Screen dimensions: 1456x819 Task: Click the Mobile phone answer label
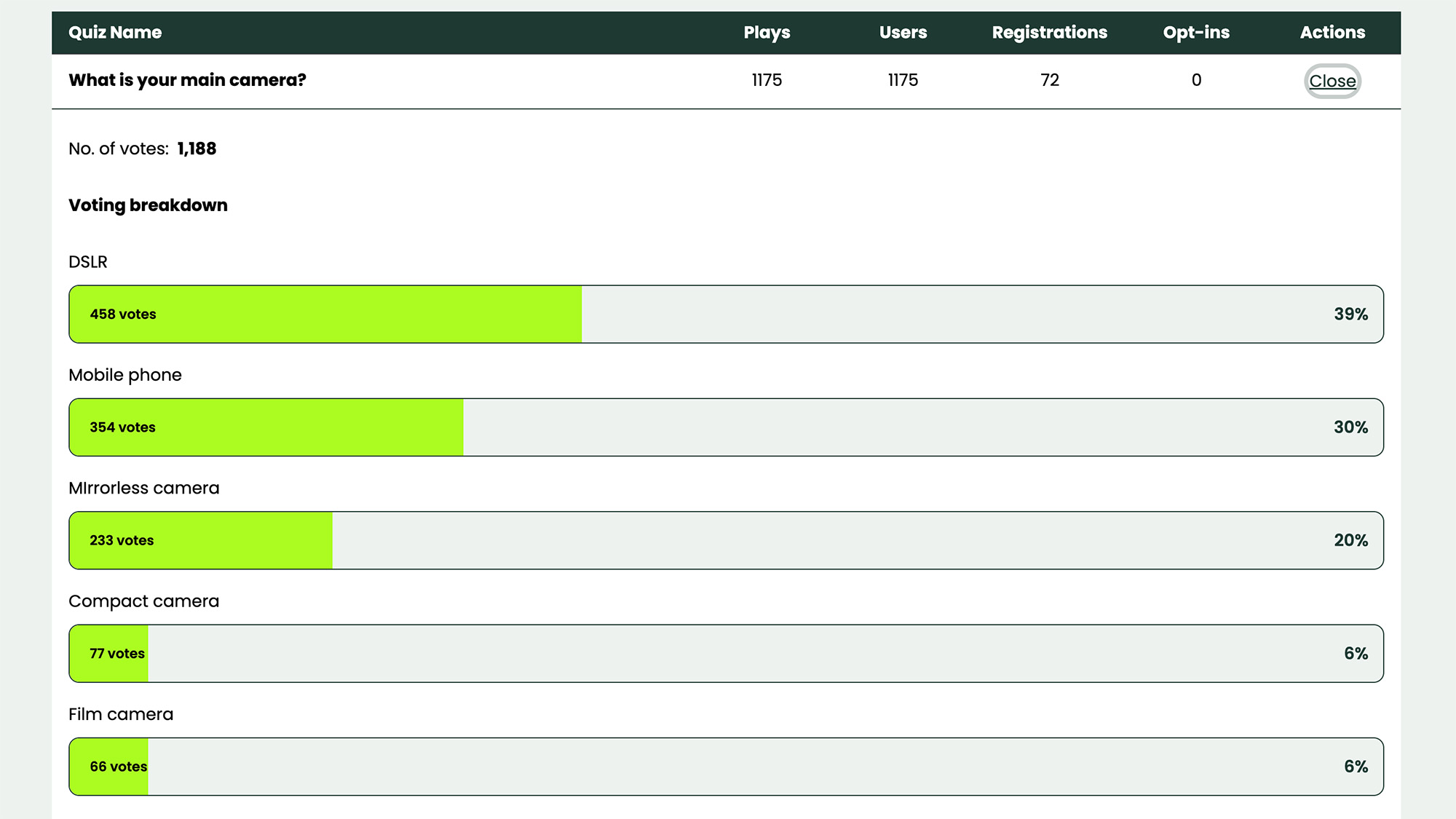(x=125, y=374)
